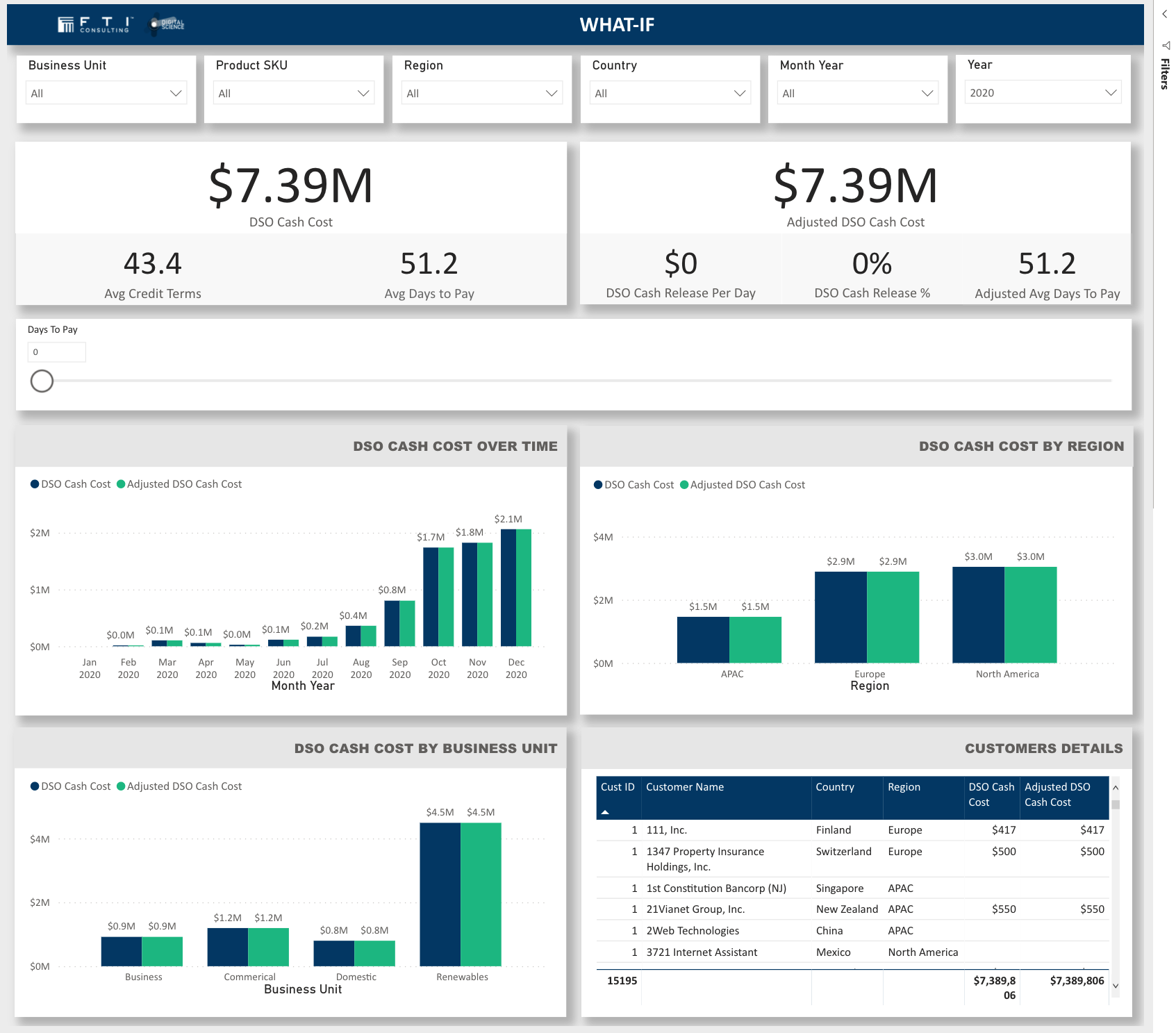The height and width of the screenshot is (1033, 1176).
Task: Select the Domestic navy bar
Action: 334,954
